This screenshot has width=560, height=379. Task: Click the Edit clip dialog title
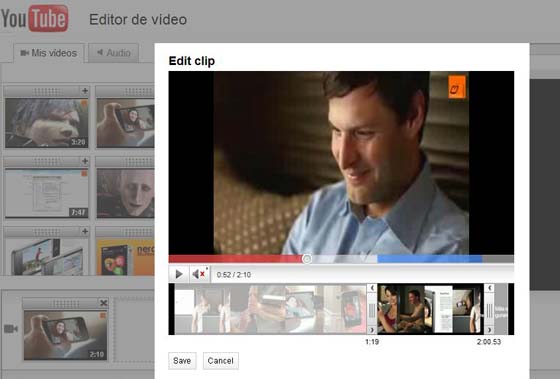[191, 61]
